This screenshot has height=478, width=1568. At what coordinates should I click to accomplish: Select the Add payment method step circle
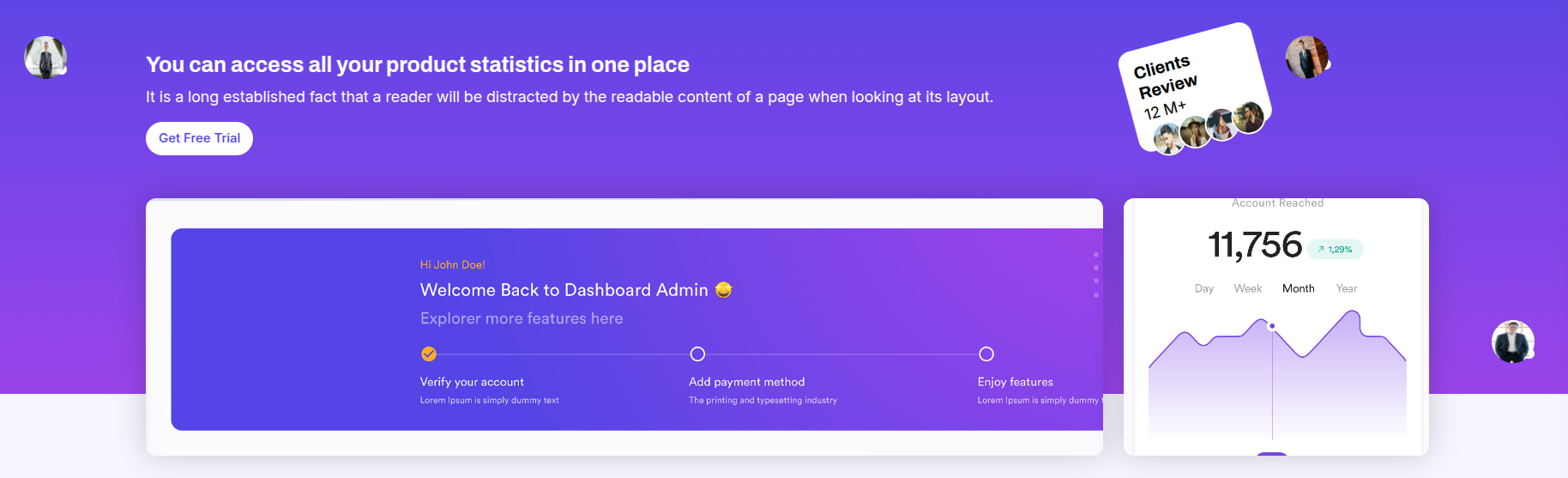point(697,354)
